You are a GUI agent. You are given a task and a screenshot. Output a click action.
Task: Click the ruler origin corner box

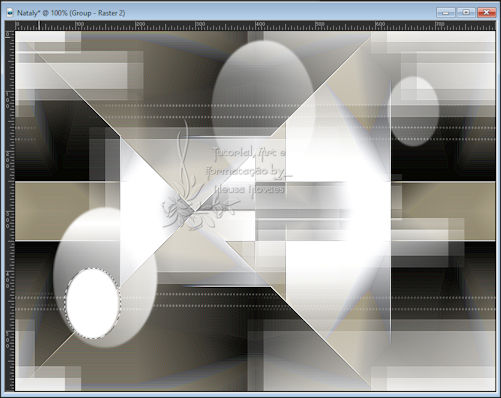(10, 26)
